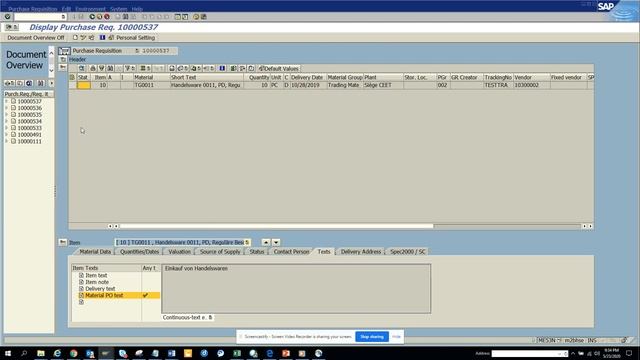This screenshot has width=640, height=360.
Task: Click the binoculars icon in the Document Overview toolbar
Action: [x=41, y=83]
